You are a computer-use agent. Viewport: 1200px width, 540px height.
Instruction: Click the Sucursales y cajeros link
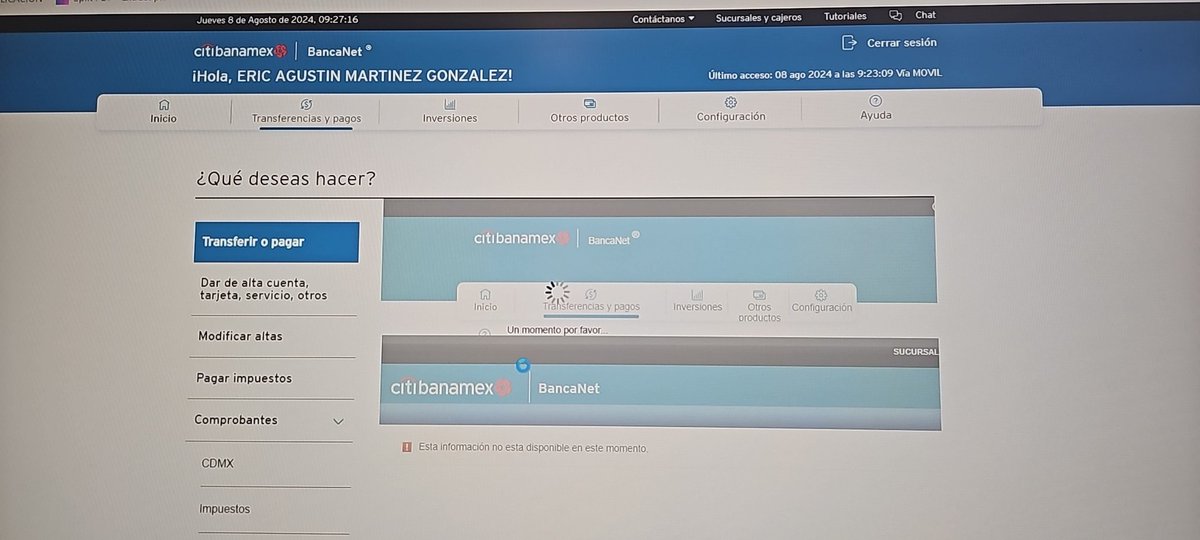758,17
